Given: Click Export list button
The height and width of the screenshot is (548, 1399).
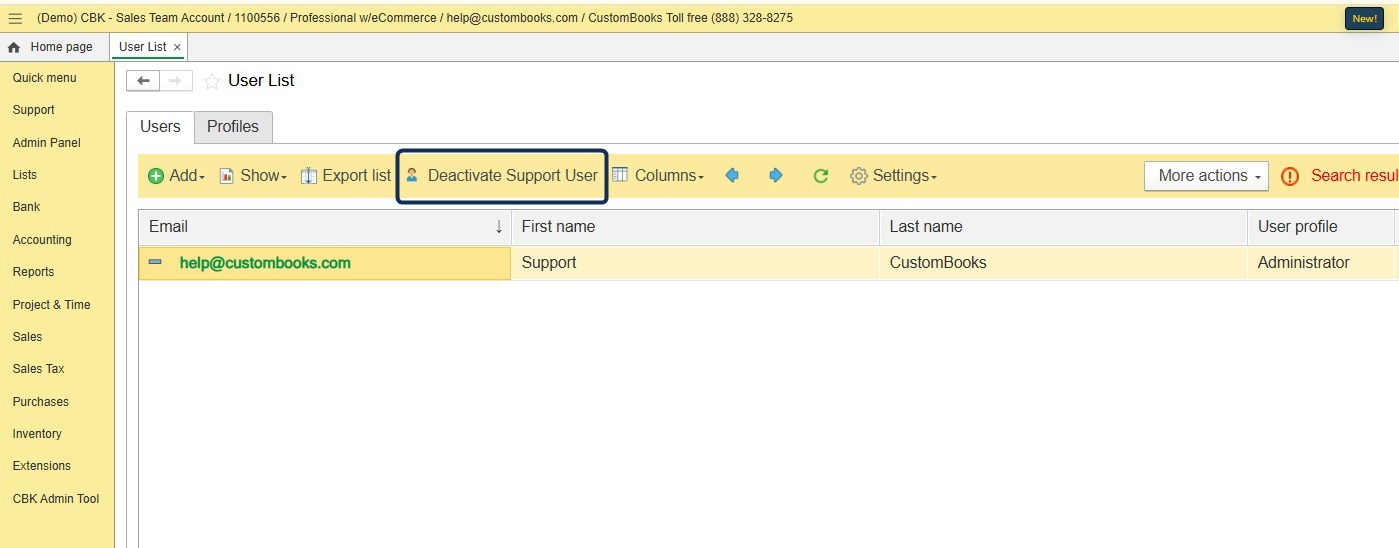Looking at the screenshot, I should pos(346,176).
